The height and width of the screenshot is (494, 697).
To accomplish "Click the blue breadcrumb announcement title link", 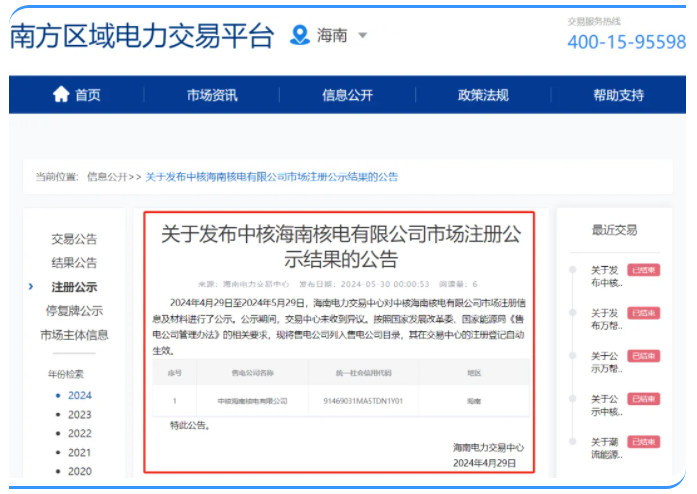I will (x=272, y=177).
